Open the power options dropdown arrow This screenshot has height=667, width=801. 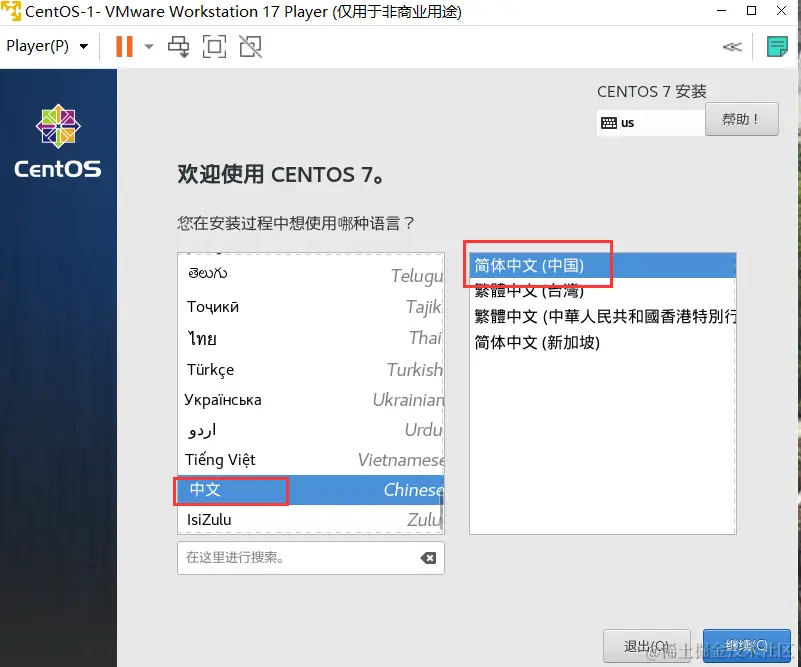tap(149, 46)
